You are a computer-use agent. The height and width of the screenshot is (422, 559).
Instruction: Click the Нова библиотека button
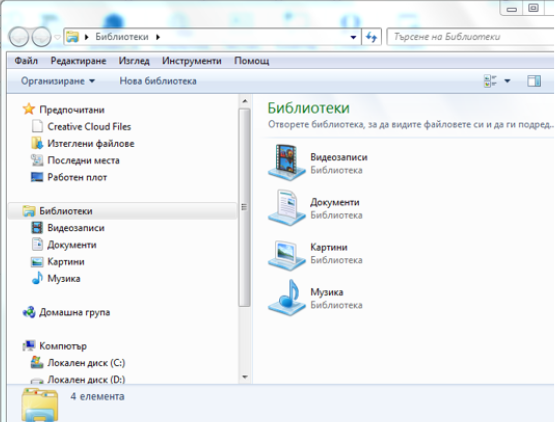click(x=158, y=81)
